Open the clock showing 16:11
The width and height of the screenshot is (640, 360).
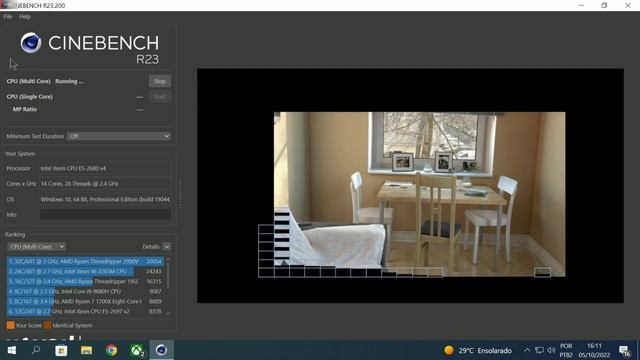pos(594,350)
